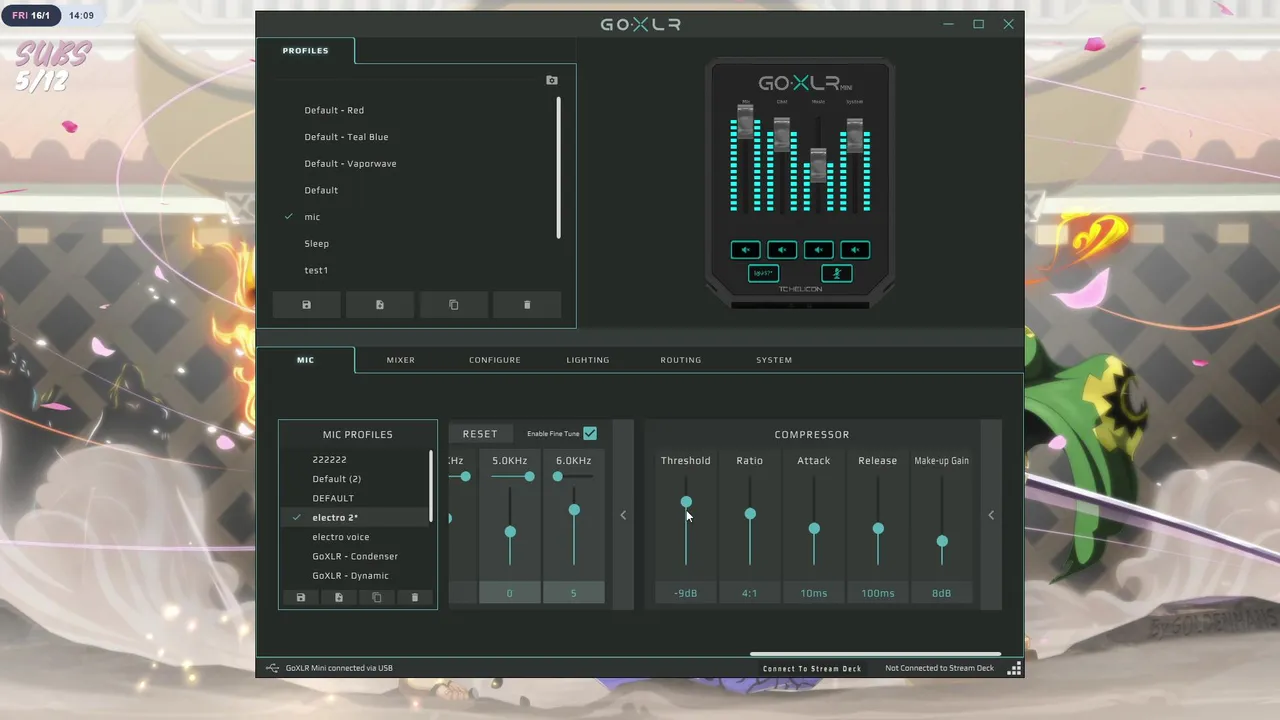Click the bleep (!@#$?*) button on the device

[x=763, y=273]
